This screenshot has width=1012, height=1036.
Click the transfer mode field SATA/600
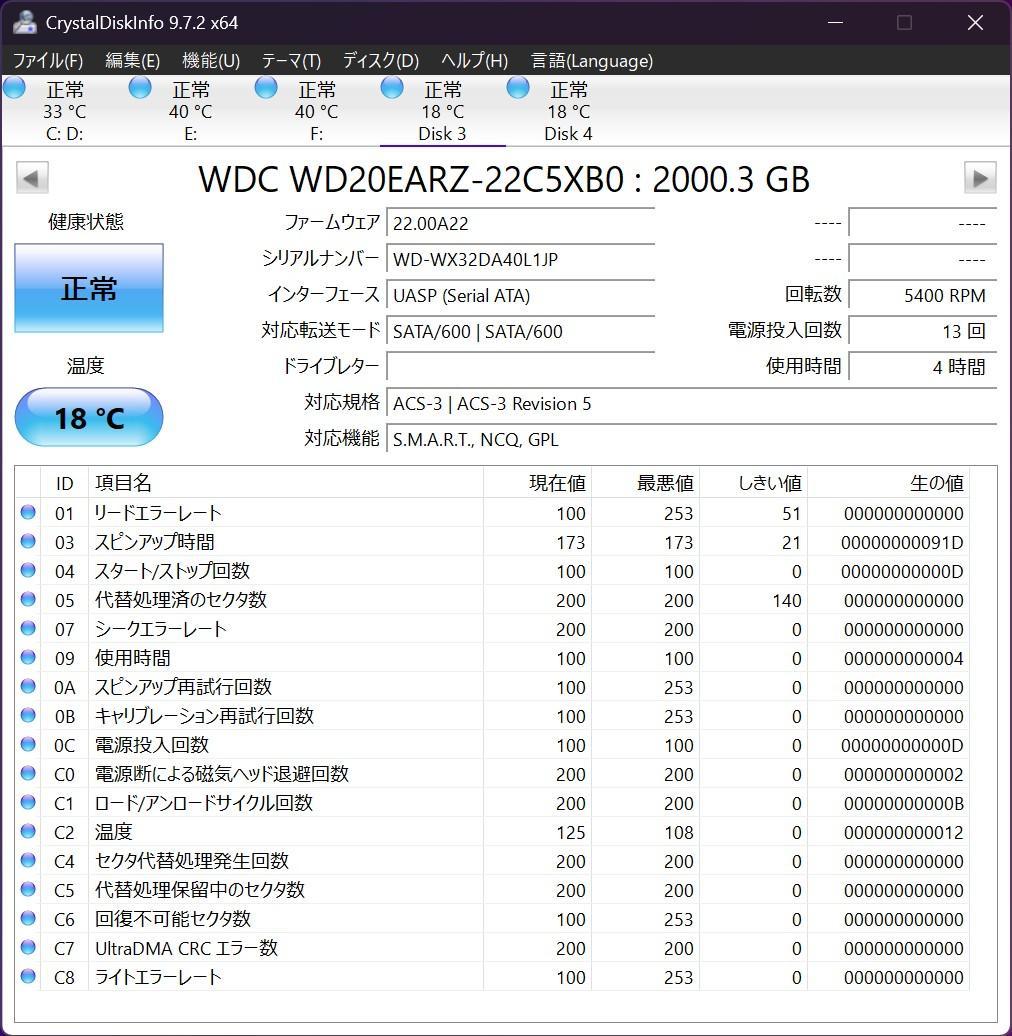pos(521,331)
